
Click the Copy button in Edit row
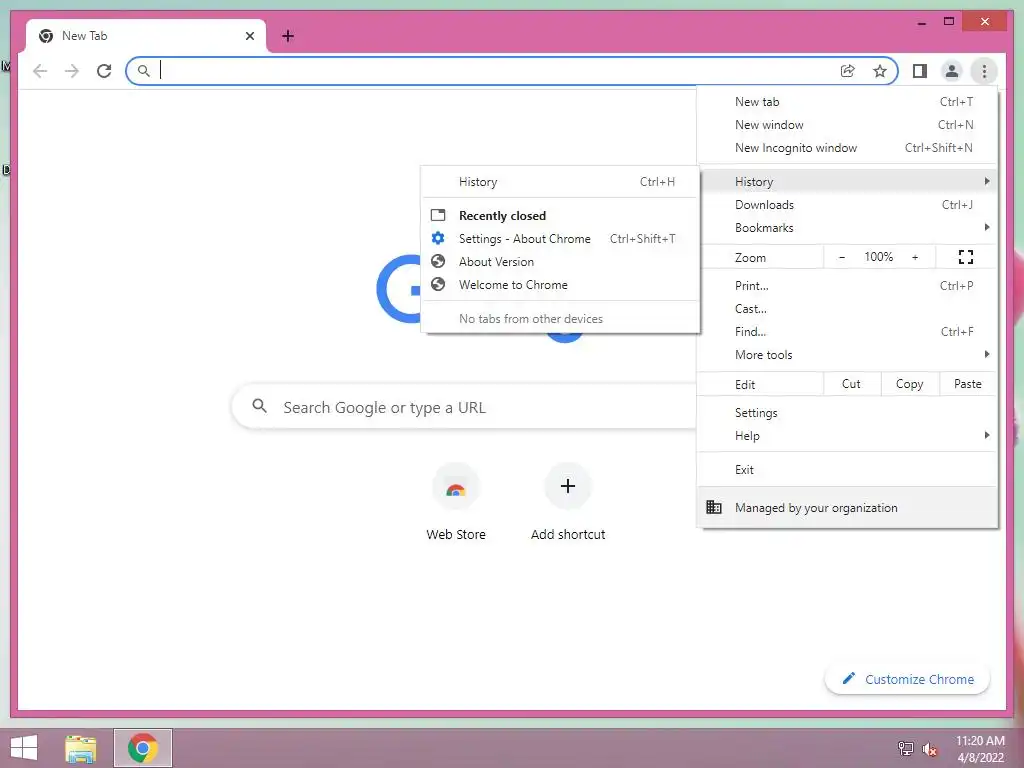coord(910,384)
